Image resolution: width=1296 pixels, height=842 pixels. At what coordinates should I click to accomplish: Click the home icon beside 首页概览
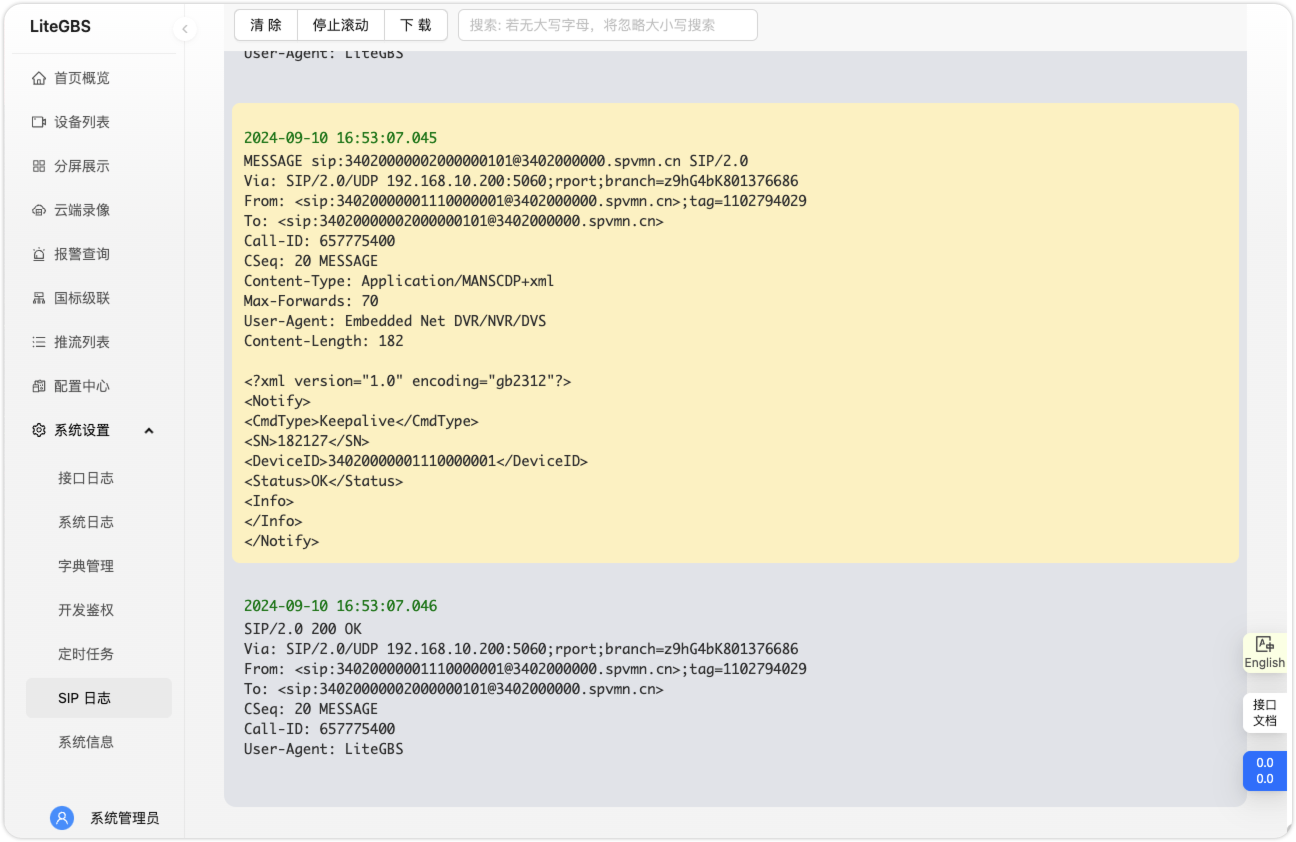click(x=39, y=78)
